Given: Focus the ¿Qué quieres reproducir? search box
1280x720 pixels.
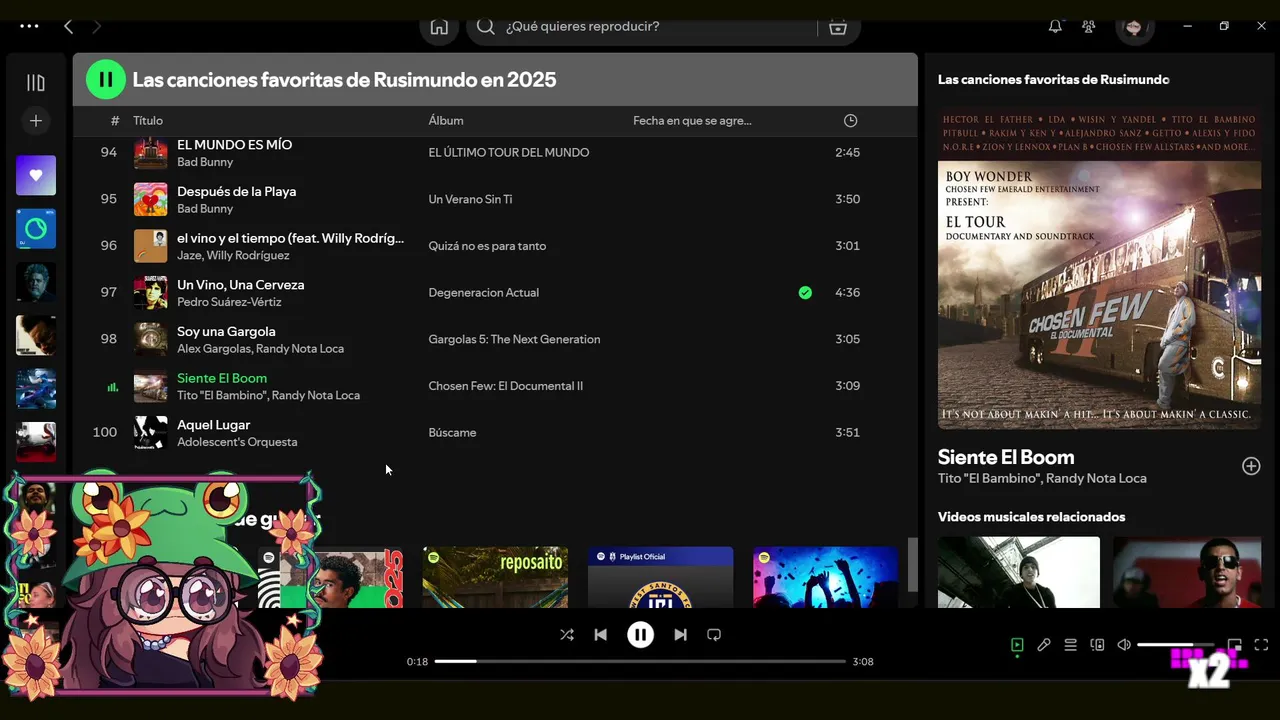Looking at the screenshot, I should [x=642, y=27].
